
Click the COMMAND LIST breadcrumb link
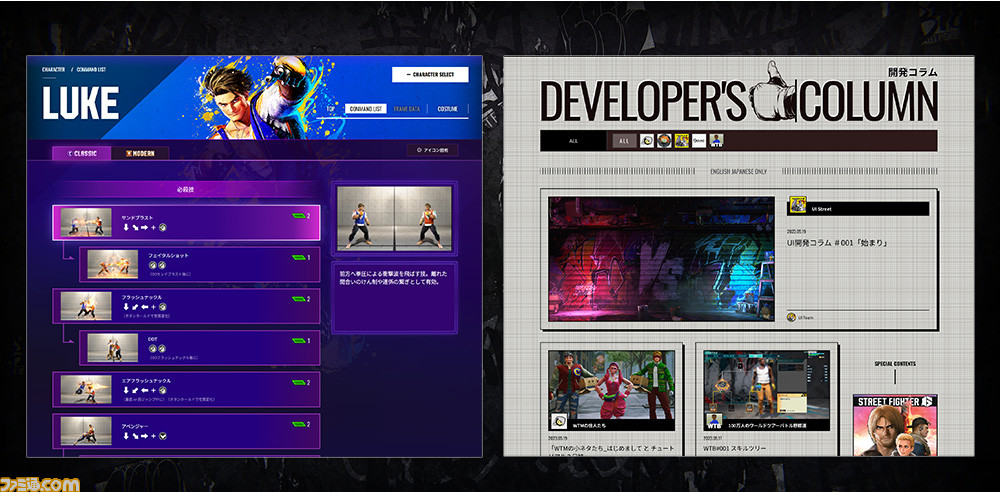91,69
